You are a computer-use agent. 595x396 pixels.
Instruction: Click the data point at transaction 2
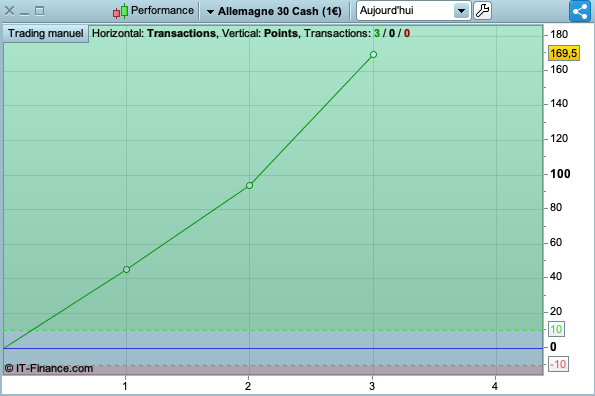pyautogui.click(x=249, y=185)
